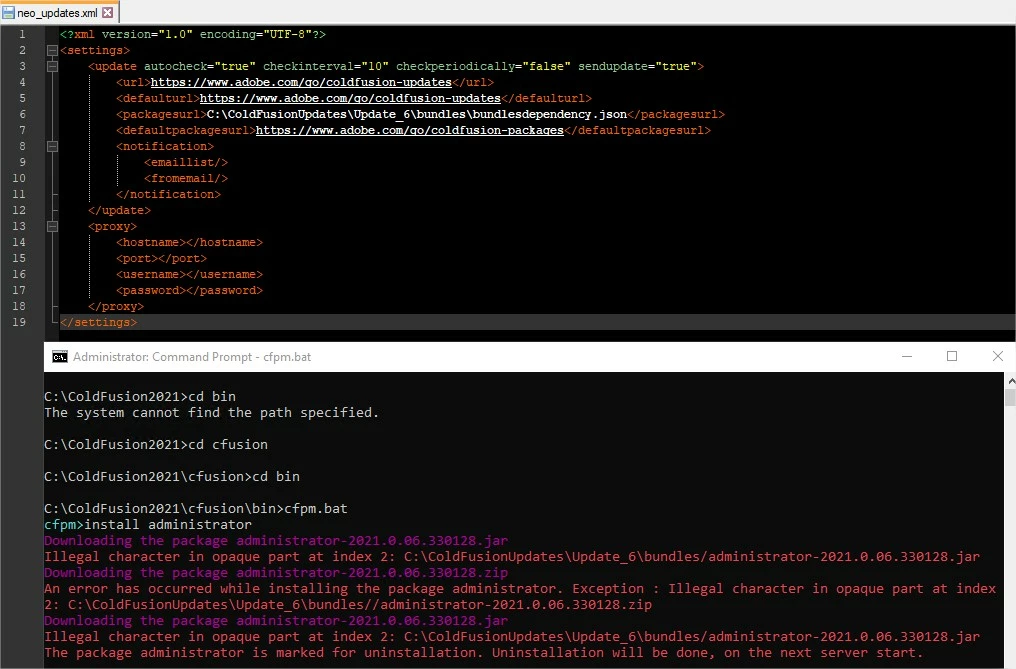Click the Command Prompt title bar text
1016x669 pixels.
pyautogui.click(x=192, y=357)
